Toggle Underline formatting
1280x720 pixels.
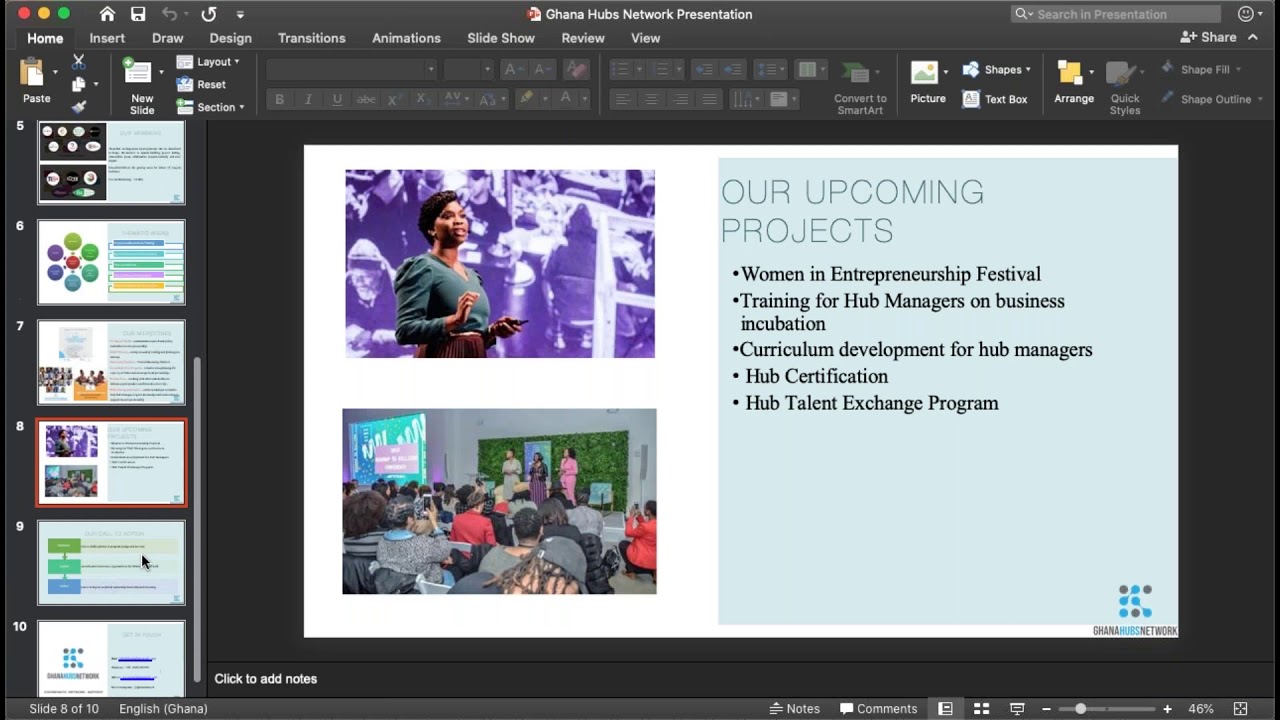tap(337, 99)
